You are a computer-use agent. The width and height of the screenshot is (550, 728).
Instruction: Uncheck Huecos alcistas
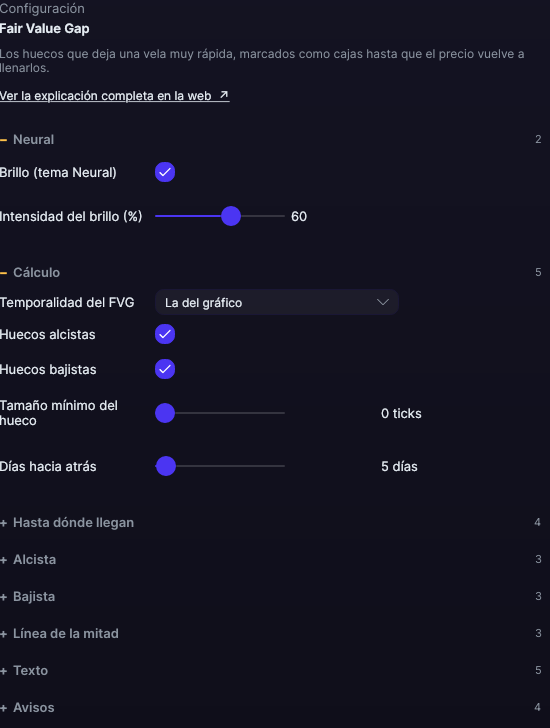165,334
